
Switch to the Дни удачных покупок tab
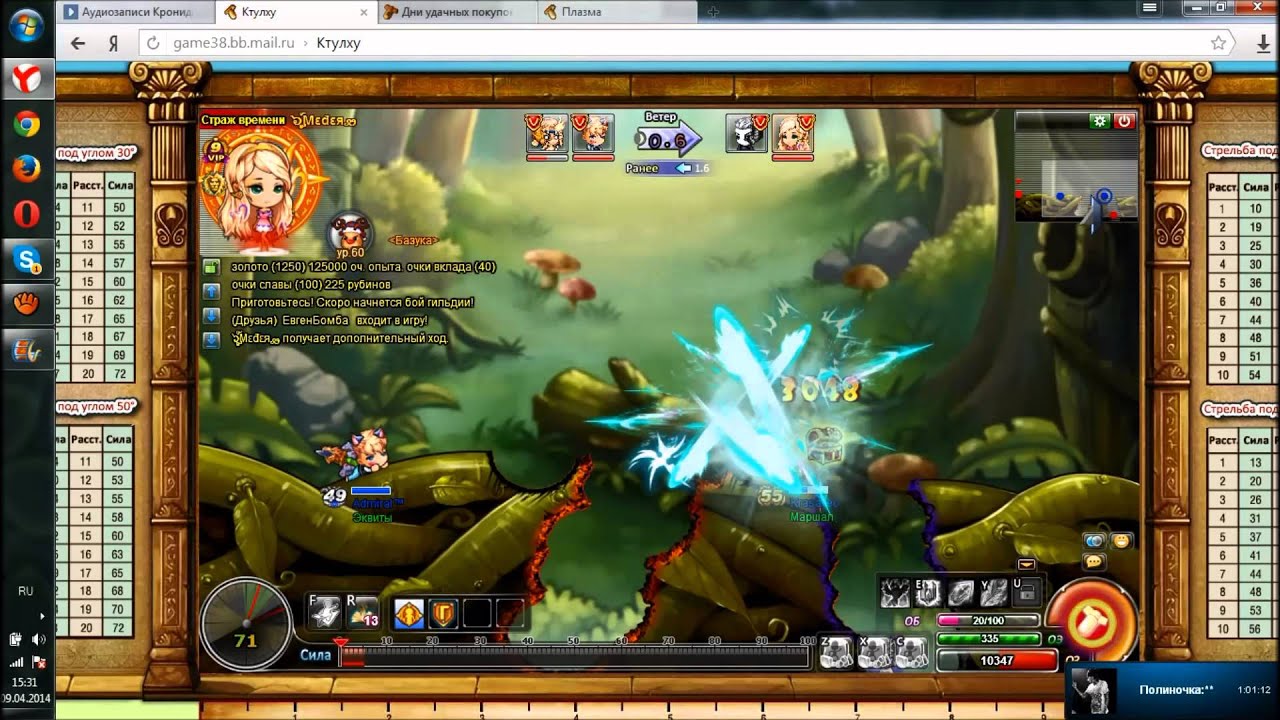coord(458,12)
